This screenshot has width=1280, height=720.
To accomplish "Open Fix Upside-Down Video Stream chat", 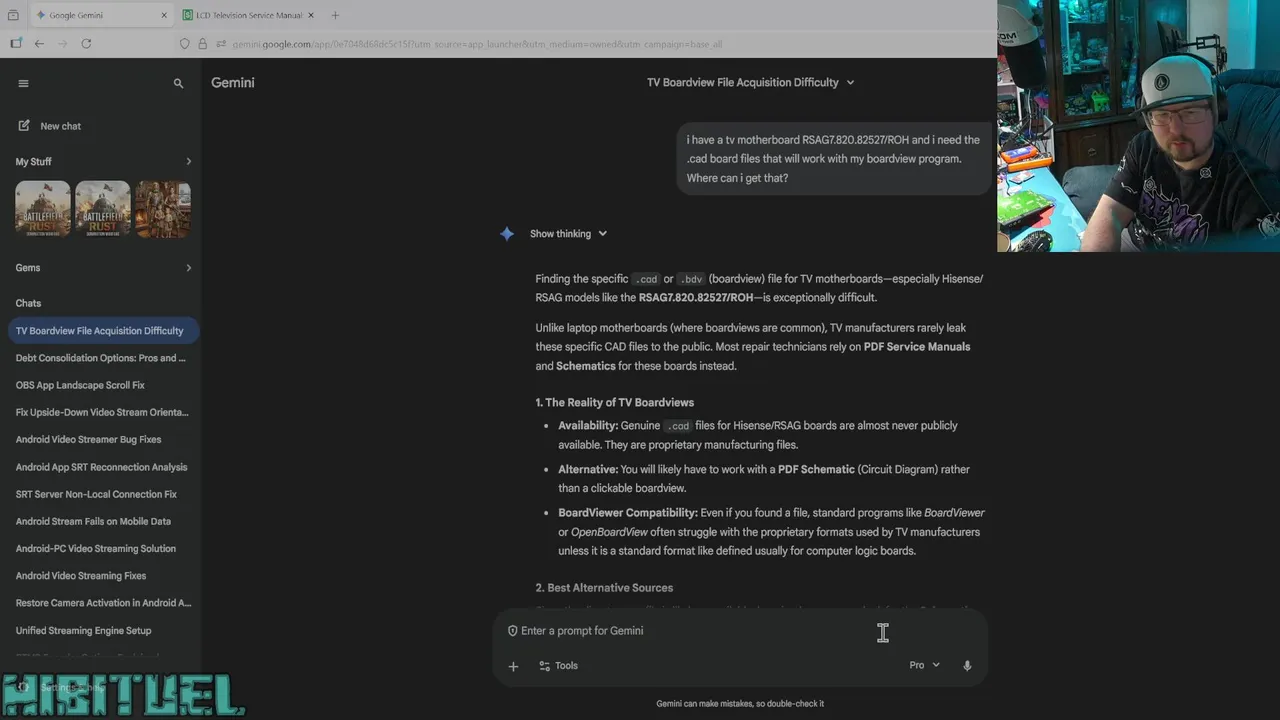I will (102, 412).
